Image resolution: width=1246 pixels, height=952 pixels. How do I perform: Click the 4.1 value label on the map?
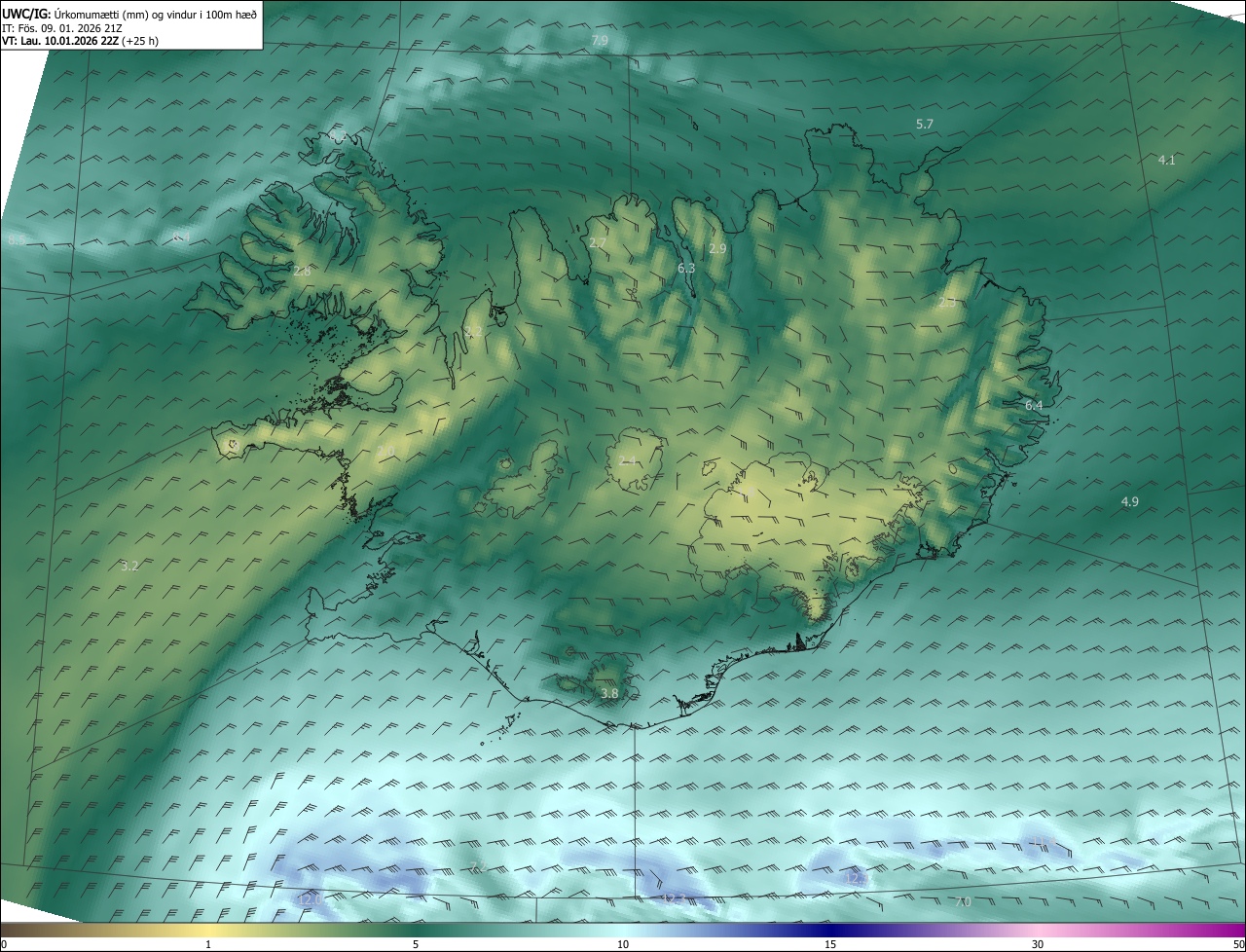1166,160
